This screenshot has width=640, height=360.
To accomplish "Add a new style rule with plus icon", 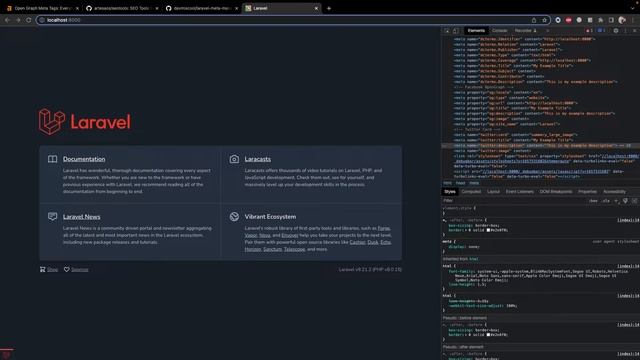I will click(616, 201).
